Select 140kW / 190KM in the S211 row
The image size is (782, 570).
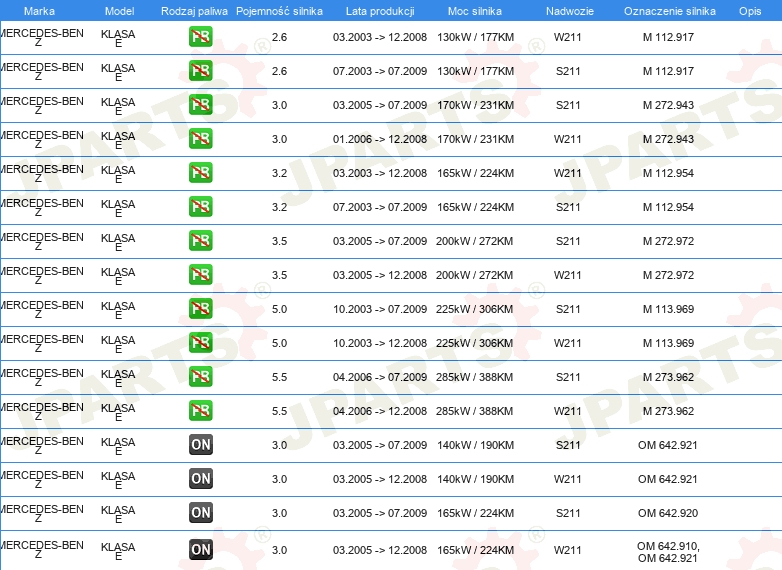tap(475, 445)
